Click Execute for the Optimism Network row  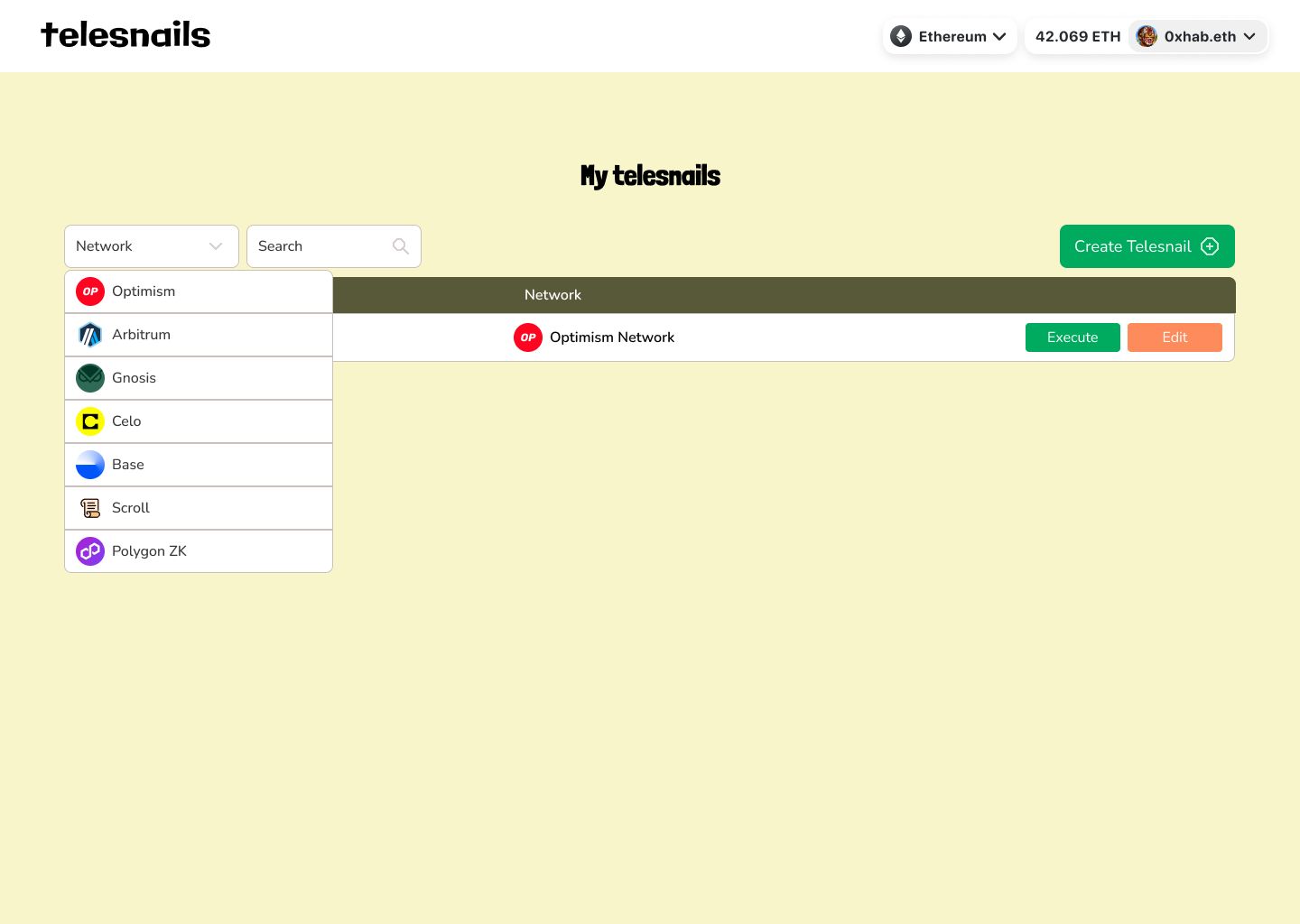coord(1072,337)
